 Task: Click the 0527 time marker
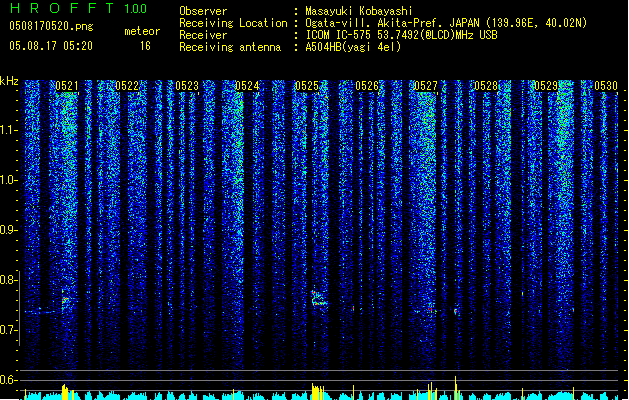(x=426, y=86)
